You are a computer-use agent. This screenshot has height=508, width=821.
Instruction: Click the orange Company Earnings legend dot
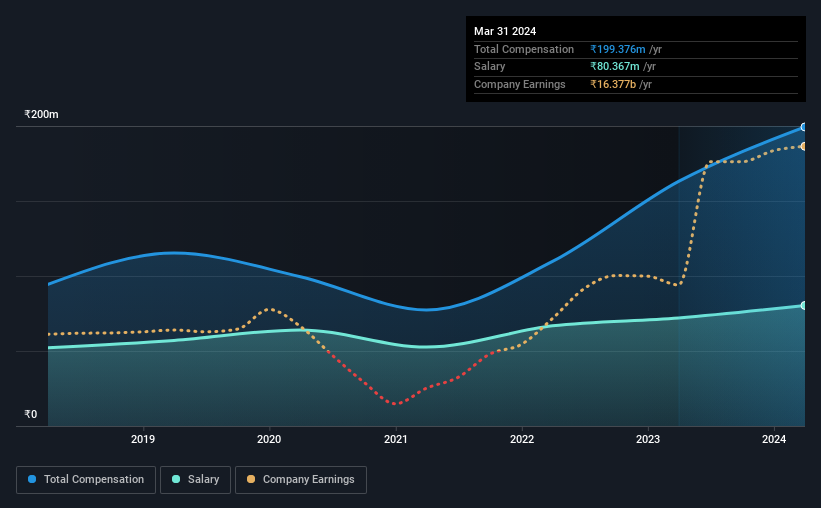click(251, 479)
